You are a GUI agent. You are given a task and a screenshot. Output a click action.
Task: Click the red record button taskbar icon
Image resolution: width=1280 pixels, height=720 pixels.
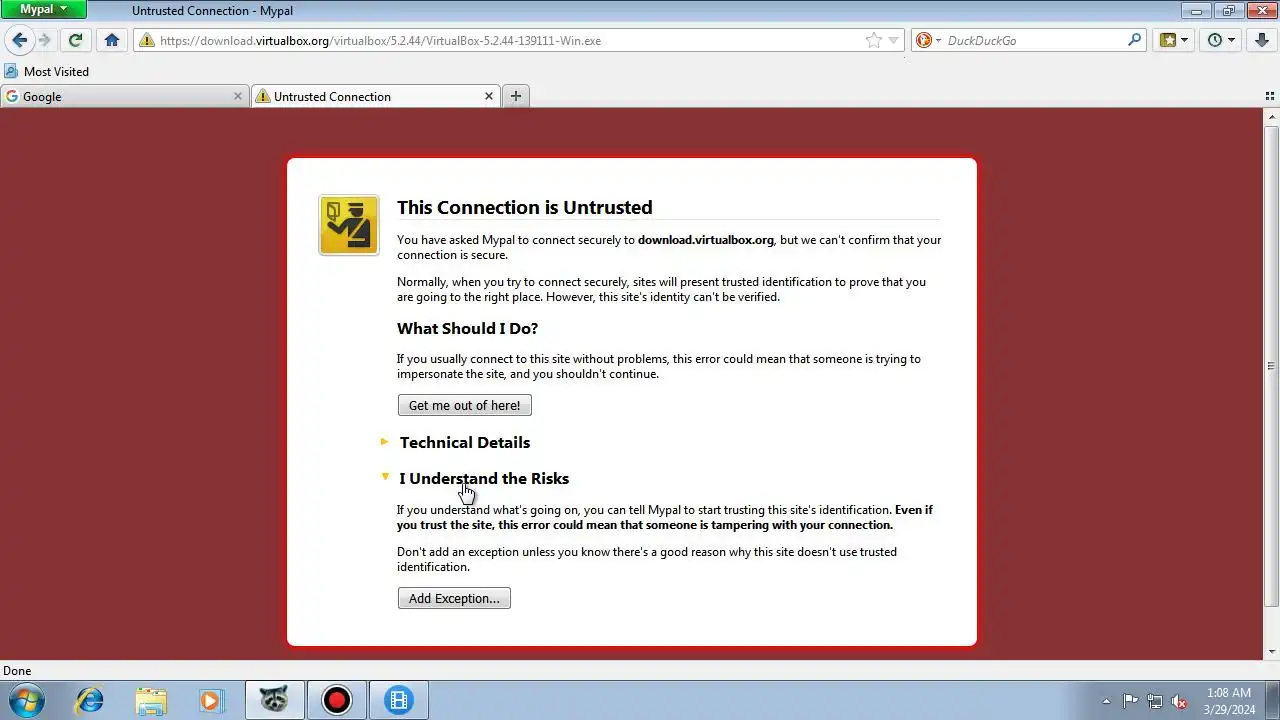[337, 700]
